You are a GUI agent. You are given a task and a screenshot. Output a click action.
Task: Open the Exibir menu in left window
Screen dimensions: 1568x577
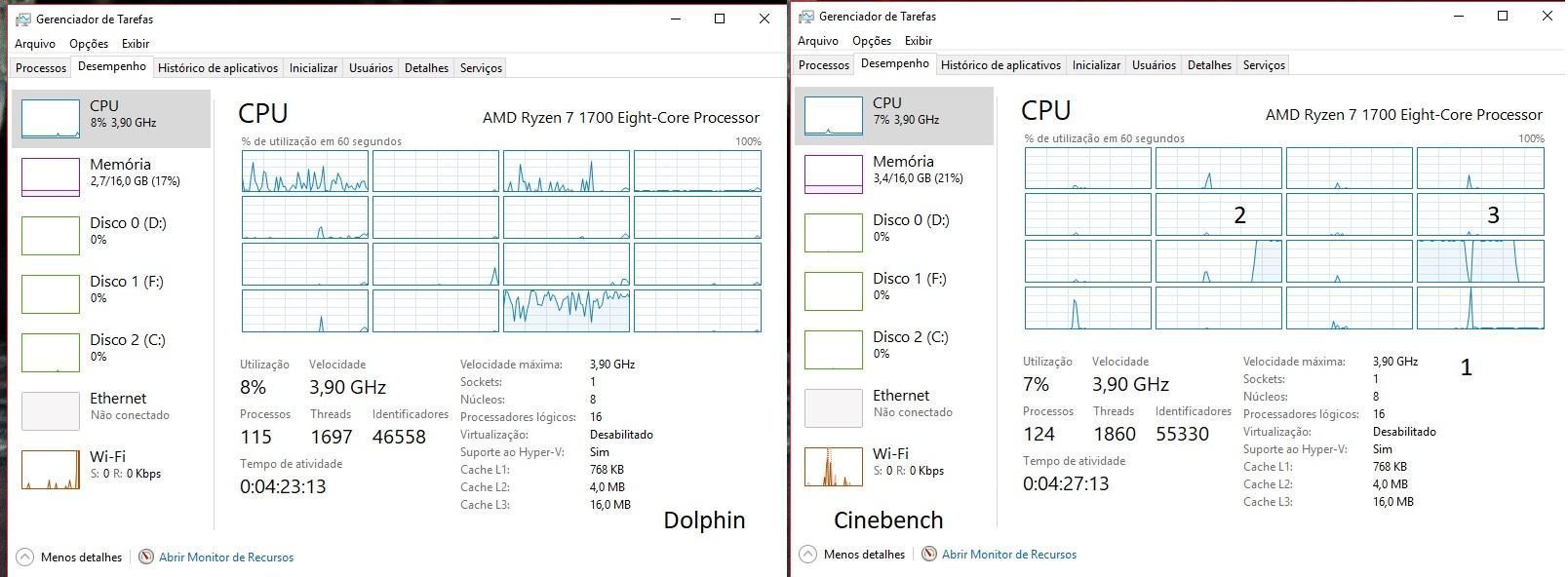pyautogui.click(x=136, y=43)
